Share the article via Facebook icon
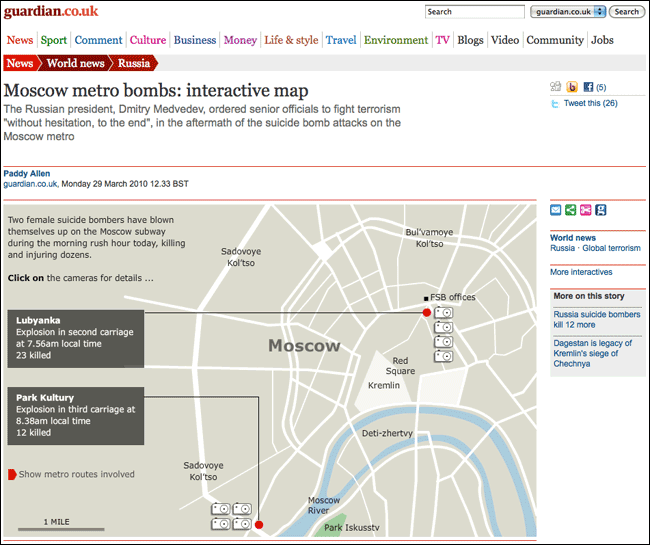This screenshot has height=545, width=650. [588, 87]
